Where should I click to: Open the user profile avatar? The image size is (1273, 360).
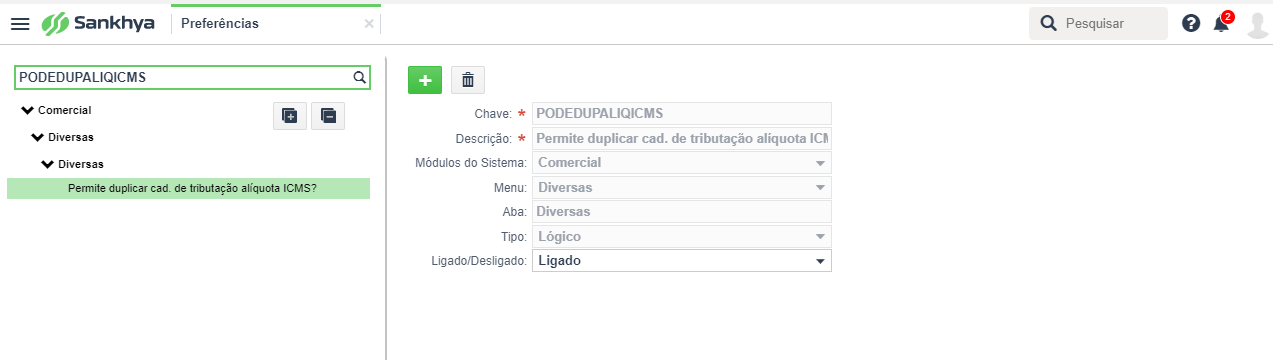[1258, 24]
